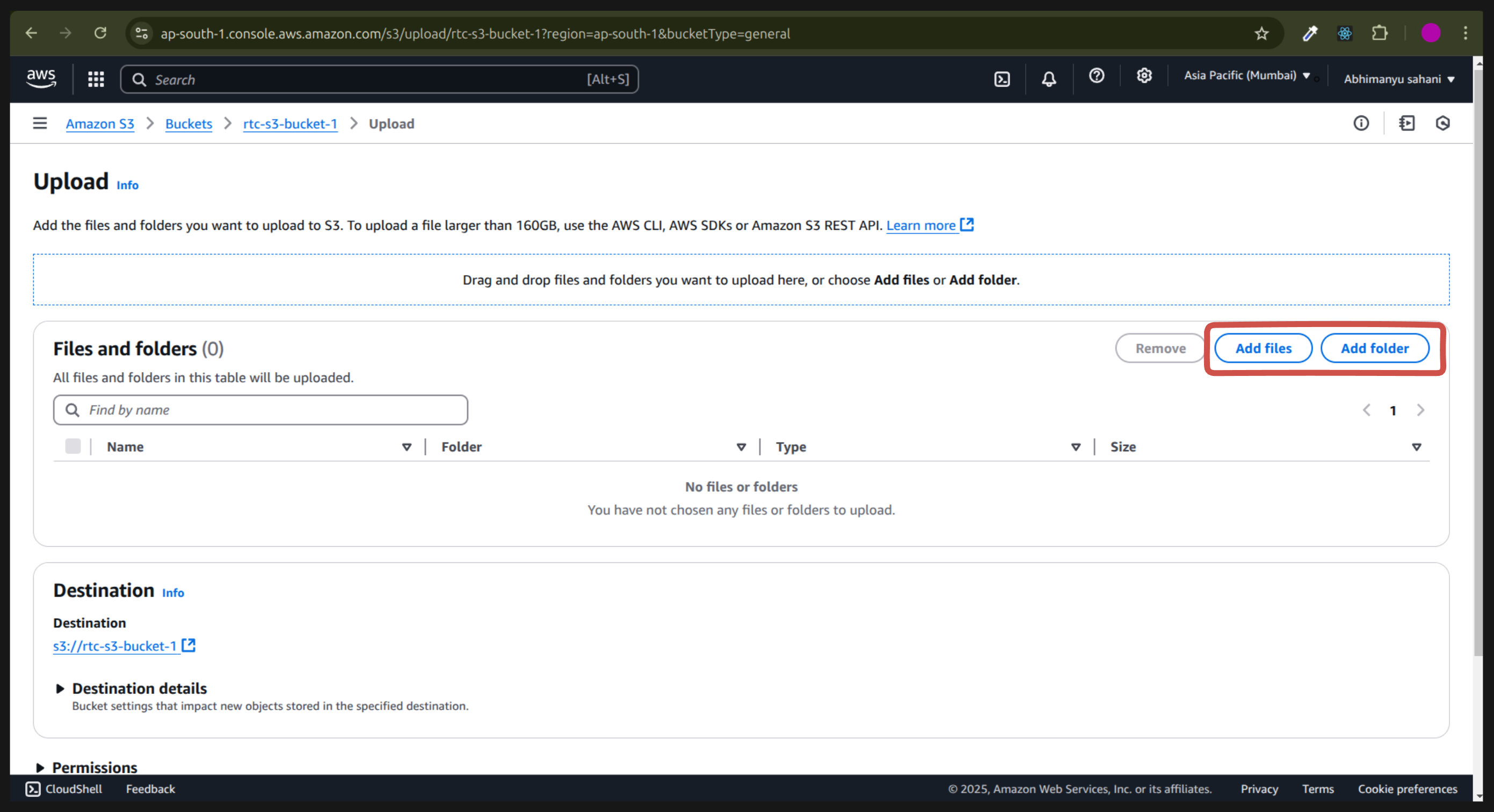Open the hexagon clock icon by breadcrumbs
1494x812 pixels.
[x=1442, y=123]
